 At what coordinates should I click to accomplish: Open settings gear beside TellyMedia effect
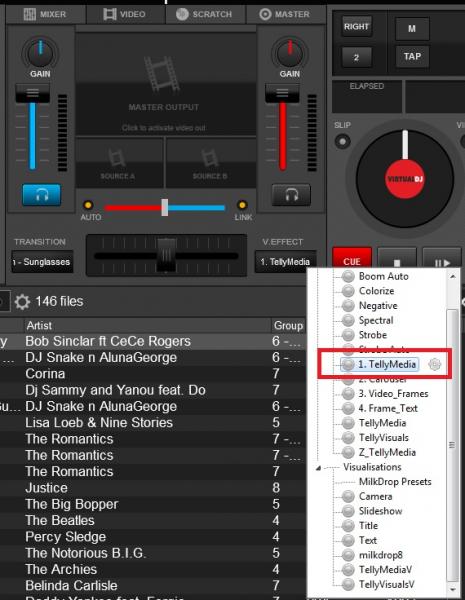pyautogui.click(x=434, y=364)
